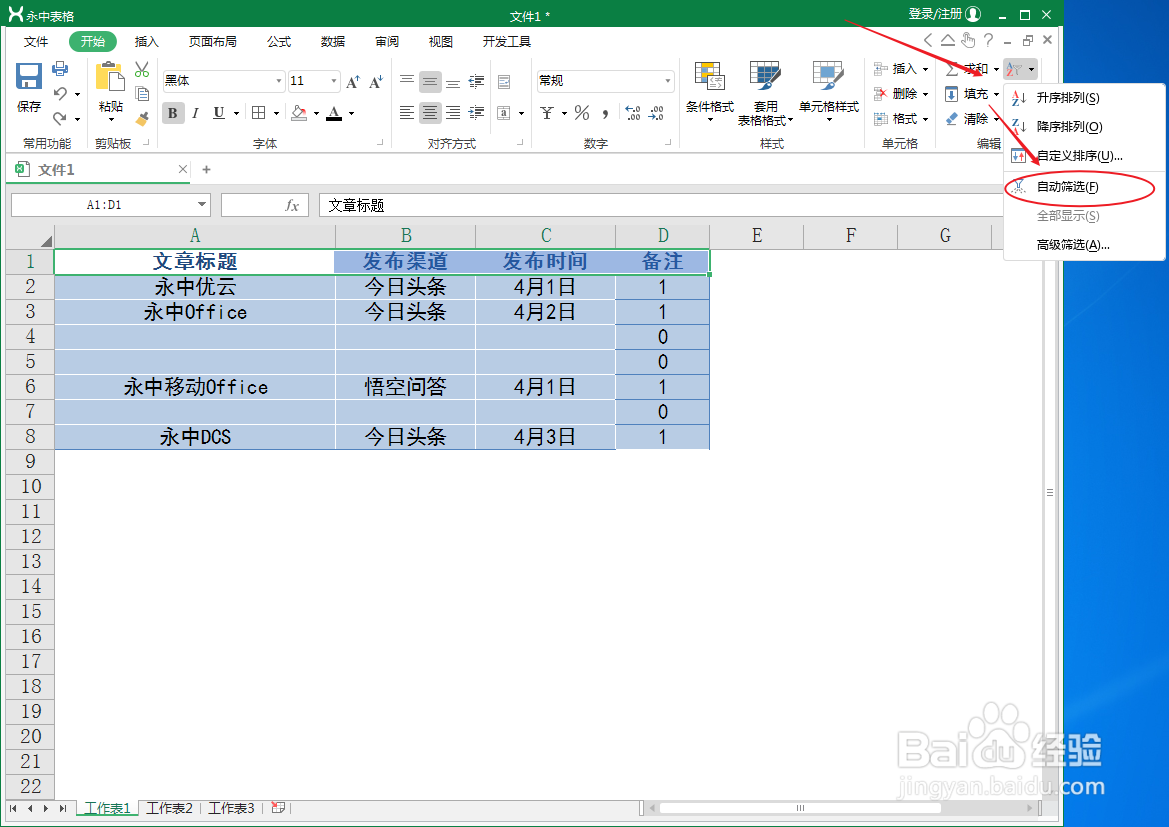Open the 工作表2 sheet tab
The width and height of the screenshot is (1169, 827).
(168, 808)
